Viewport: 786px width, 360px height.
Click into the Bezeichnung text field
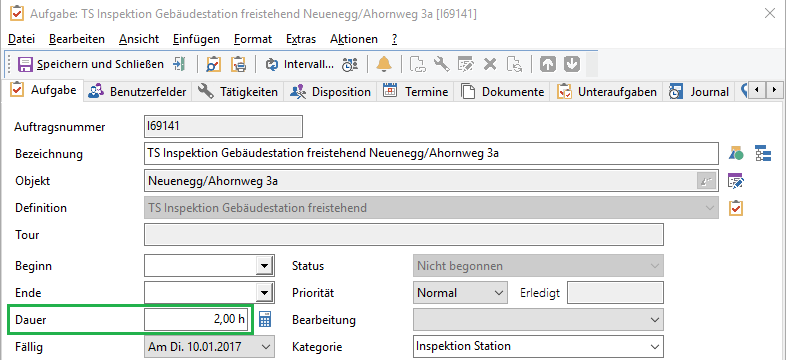pyautogui.click(x=431, y=153)
